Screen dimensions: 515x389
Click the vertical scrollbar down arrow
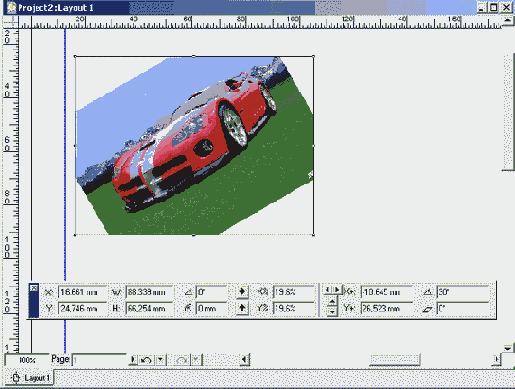pyautogui.click(x=507, y=348)
